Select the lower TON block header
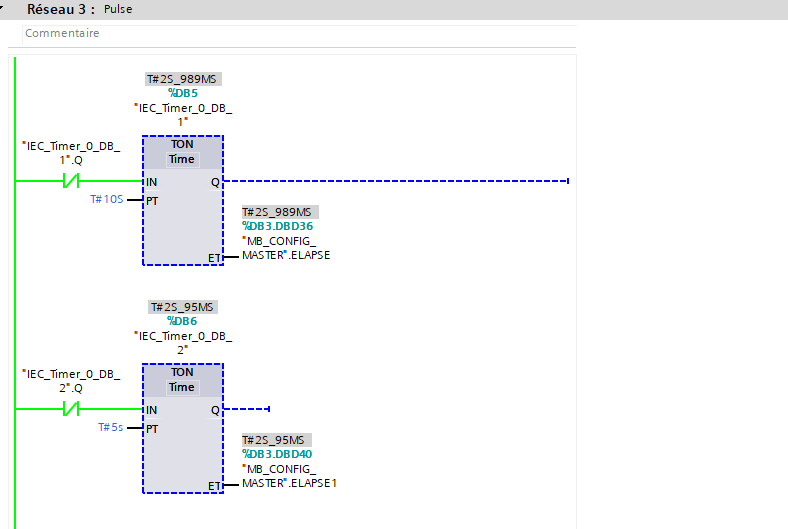 pos(182,372)
